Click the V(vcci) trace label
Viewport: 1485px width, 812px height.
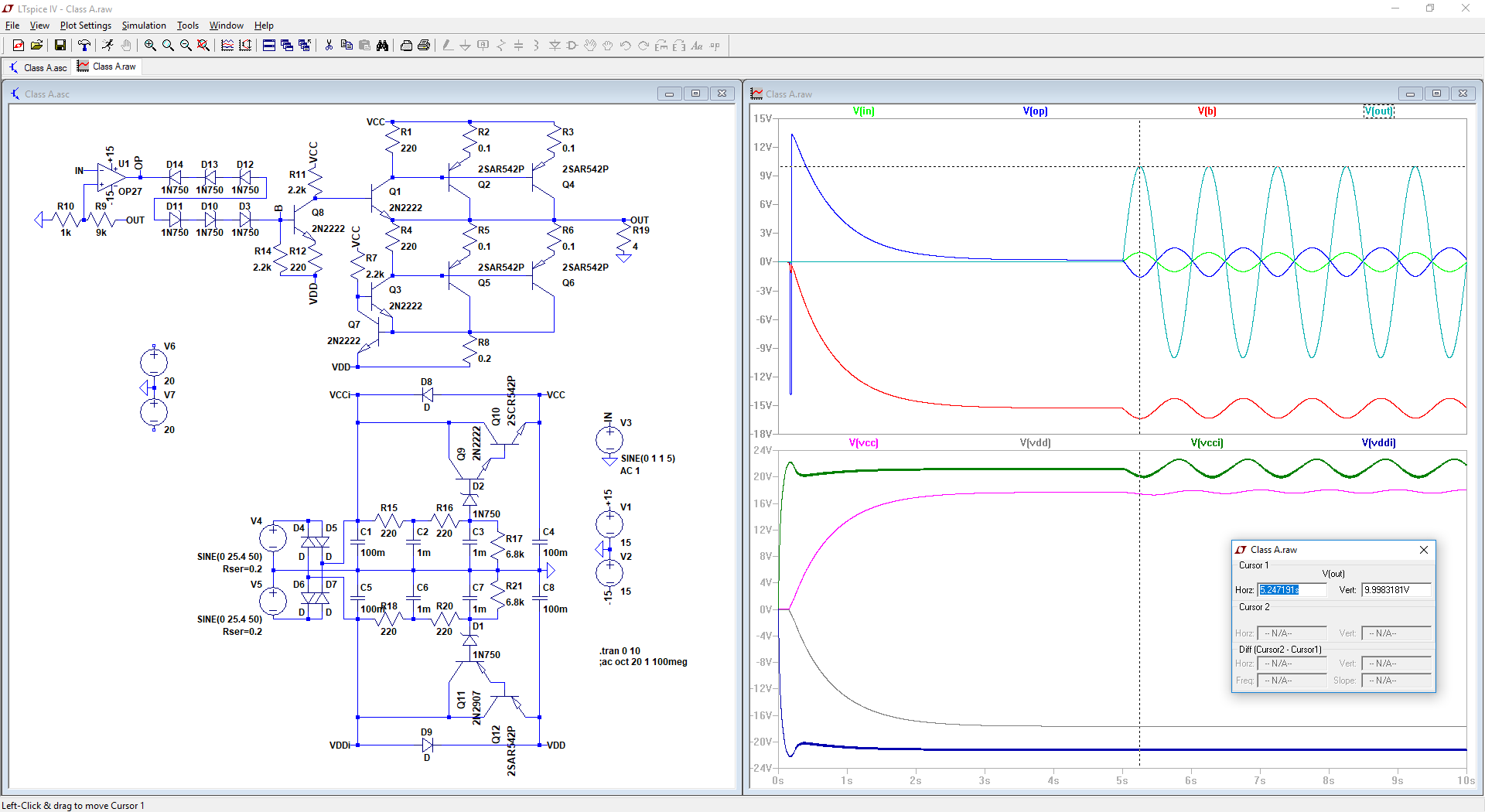pos(1207,443)
